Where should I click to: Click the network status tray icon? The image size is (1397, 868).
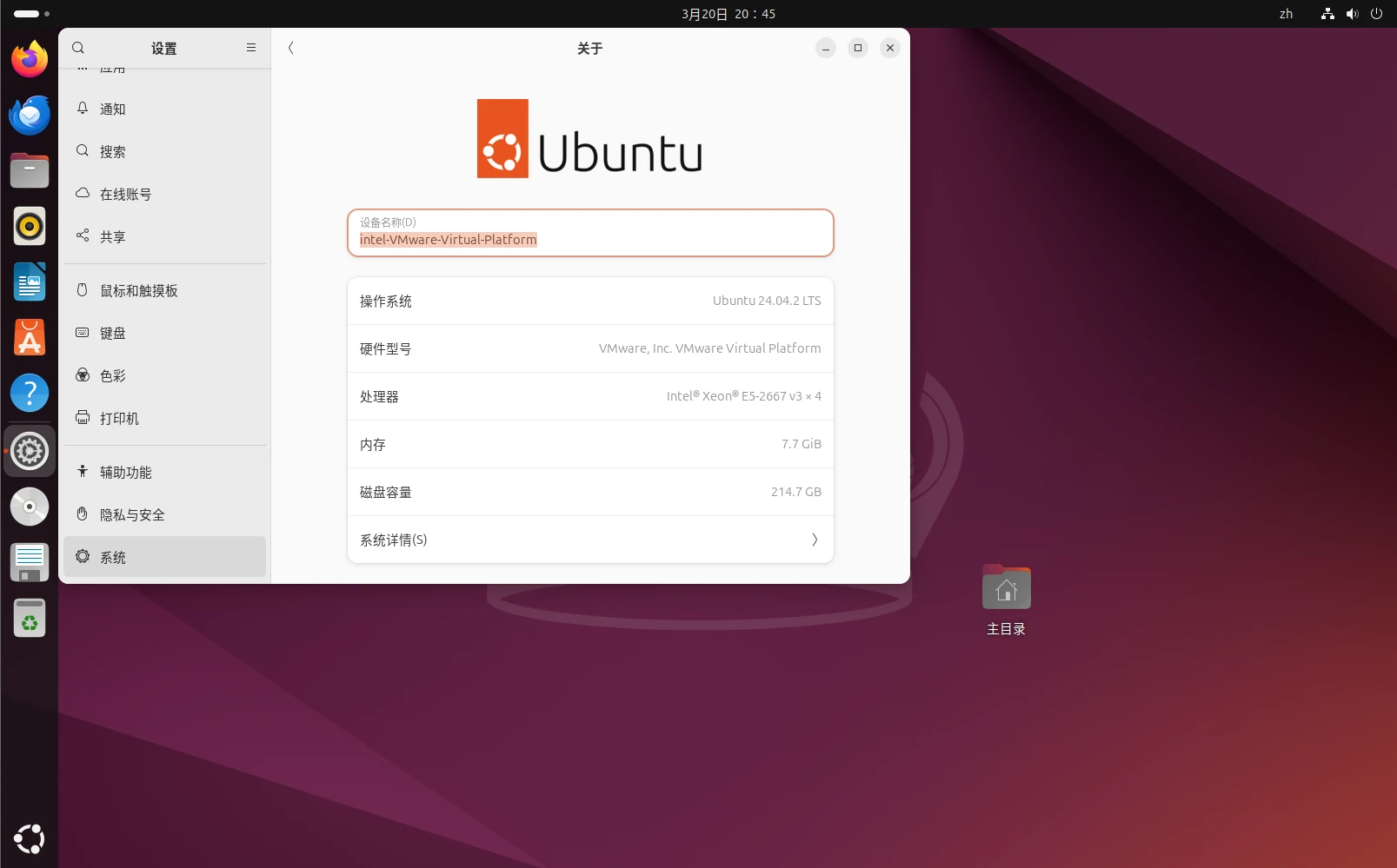pos(1327,14)
